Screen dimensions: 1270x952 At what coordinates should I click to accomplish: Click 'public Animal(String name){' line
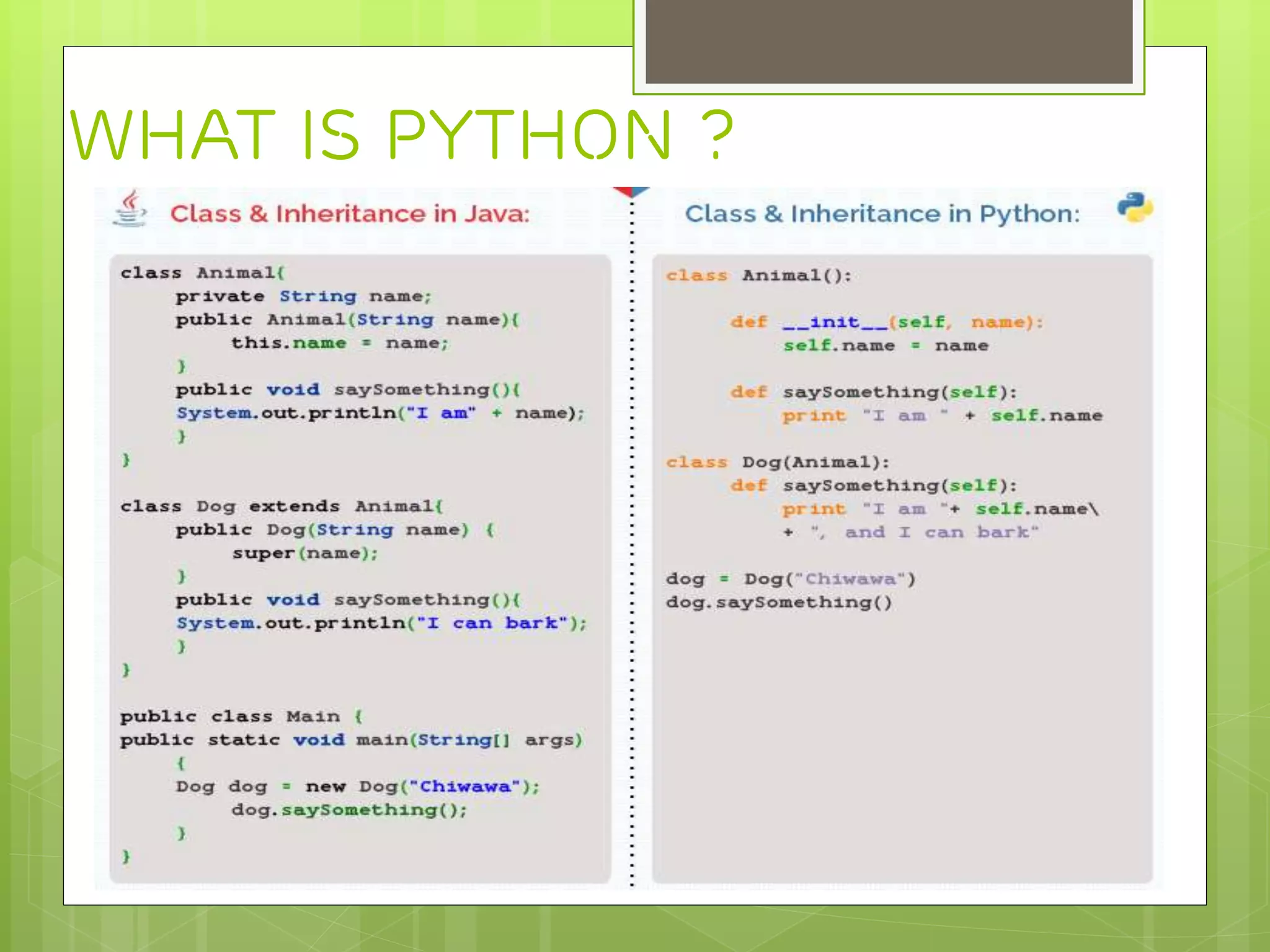coord(347,320)
